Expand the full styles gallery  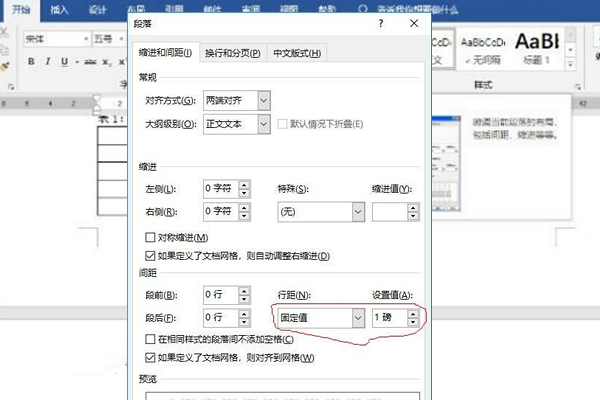point(570,64)
